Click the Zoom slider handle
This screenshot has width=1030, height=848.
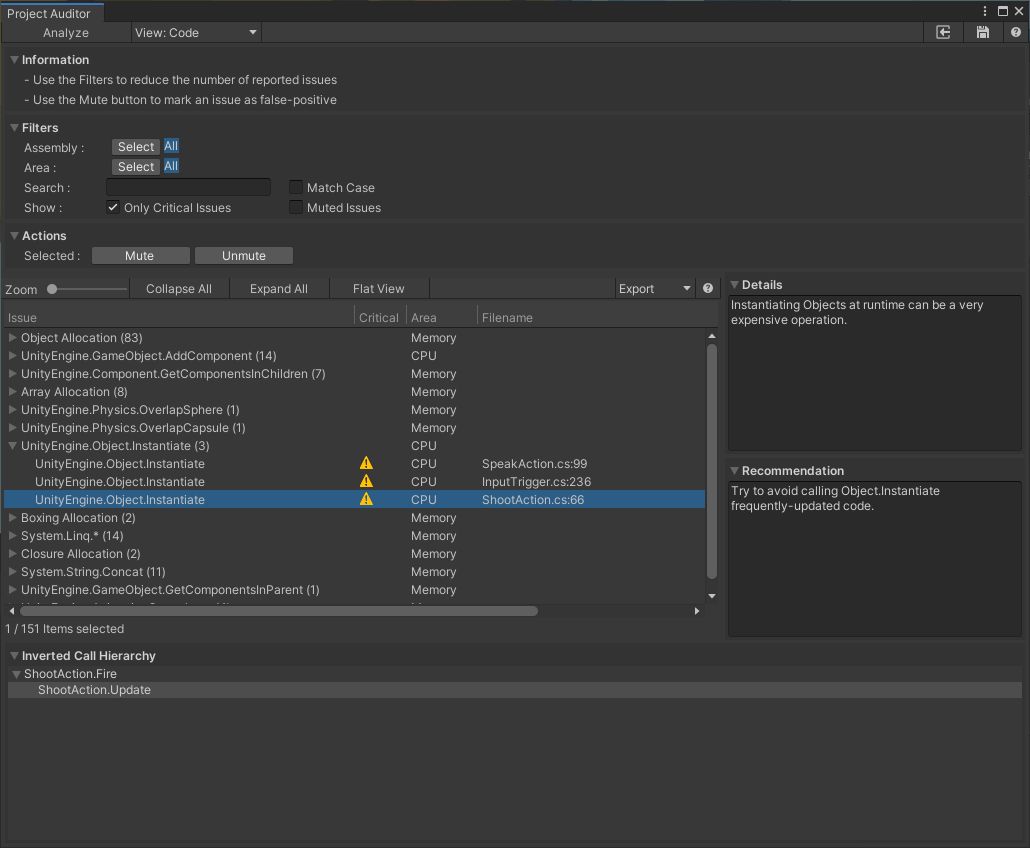click(52, 288)
